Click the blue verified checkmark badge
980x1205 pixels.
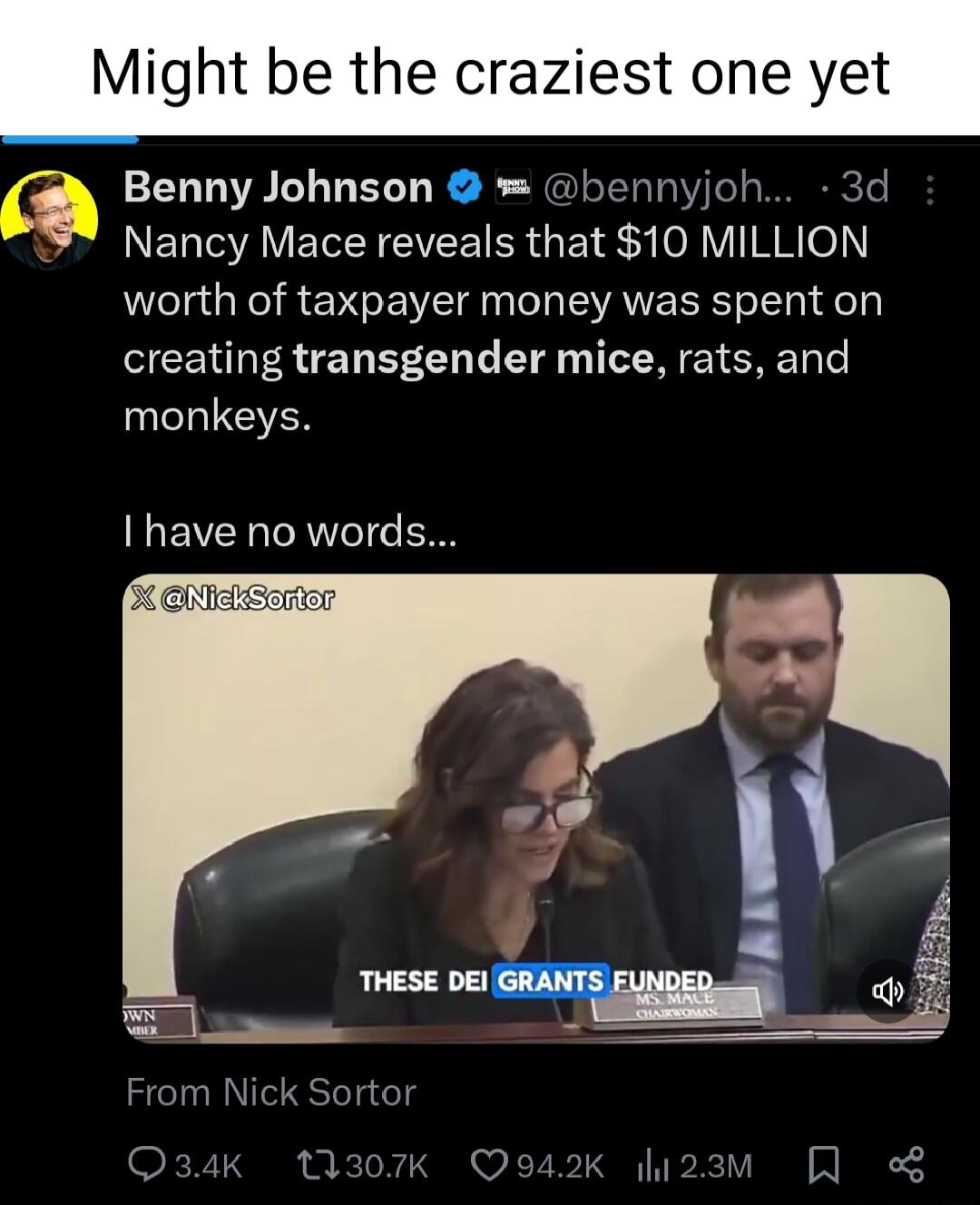(x=463, y=188)
